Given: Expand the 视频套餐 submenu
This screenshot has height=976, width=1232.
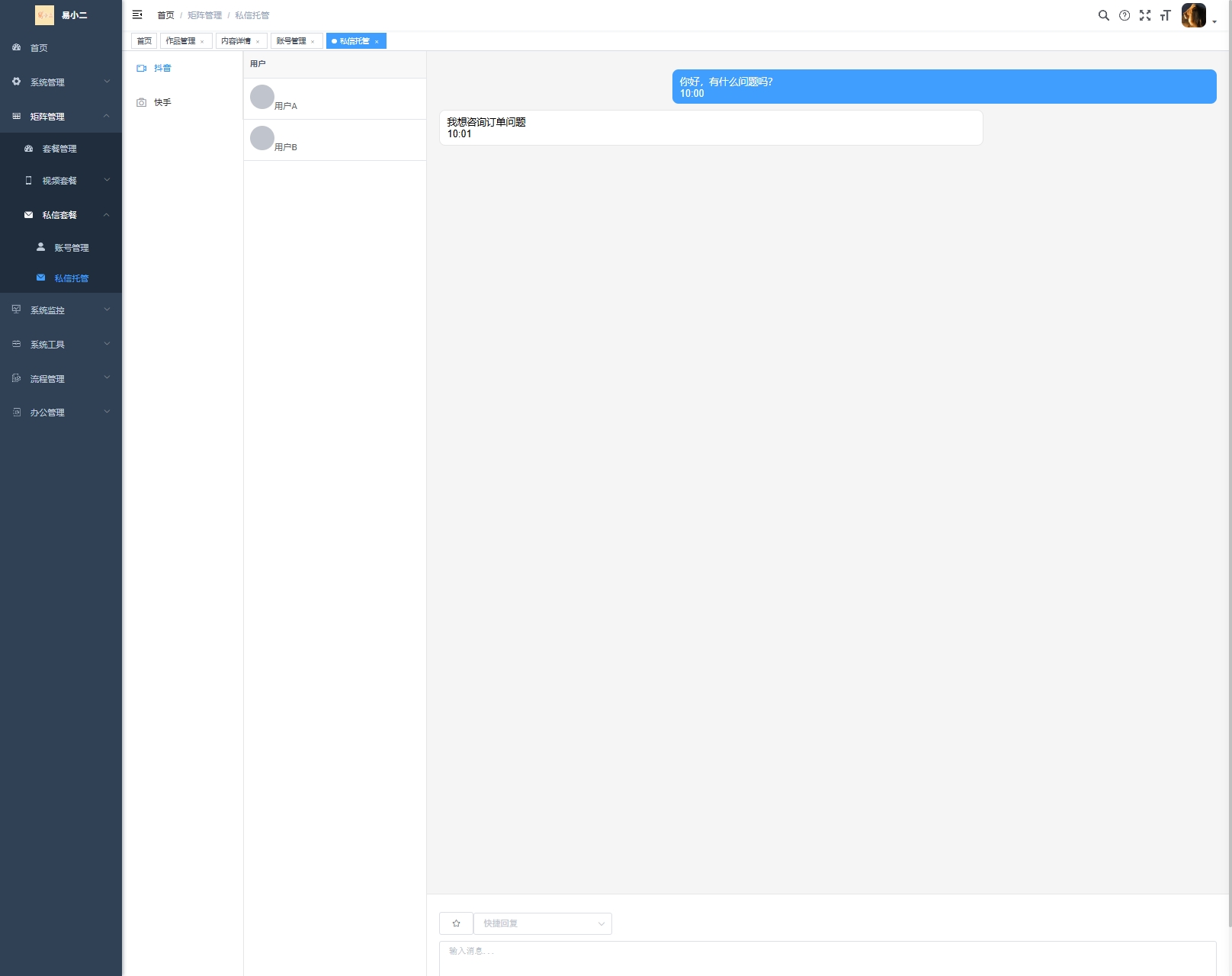Looking at the screenshot, I should click(61, 181).
